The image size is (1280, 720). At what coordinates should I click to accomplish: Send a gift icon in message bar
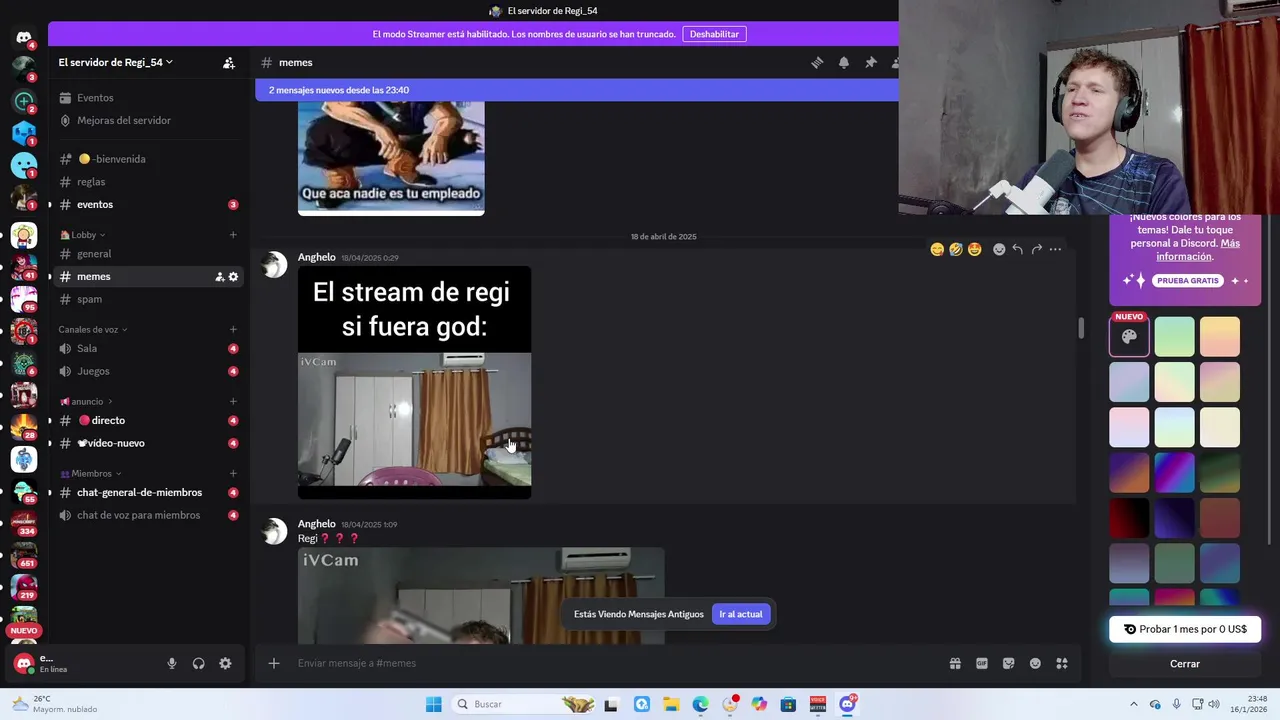[x=955, y=663]
